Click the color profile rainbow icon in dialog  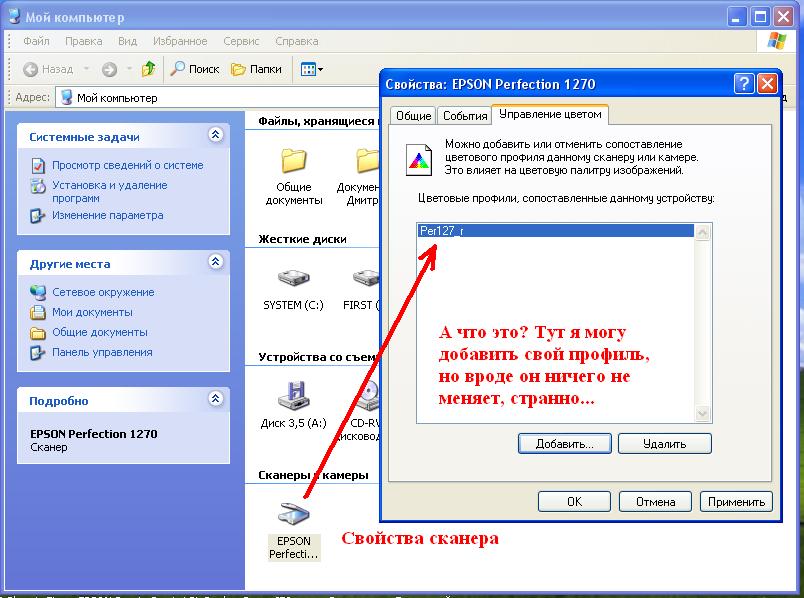[x=419, y=160]
